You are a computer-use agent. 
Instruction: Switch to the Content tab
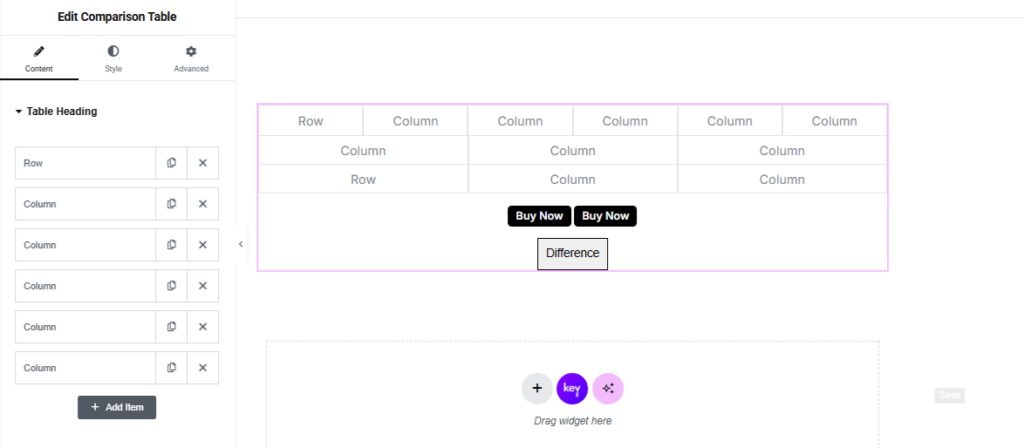point(39,59)
